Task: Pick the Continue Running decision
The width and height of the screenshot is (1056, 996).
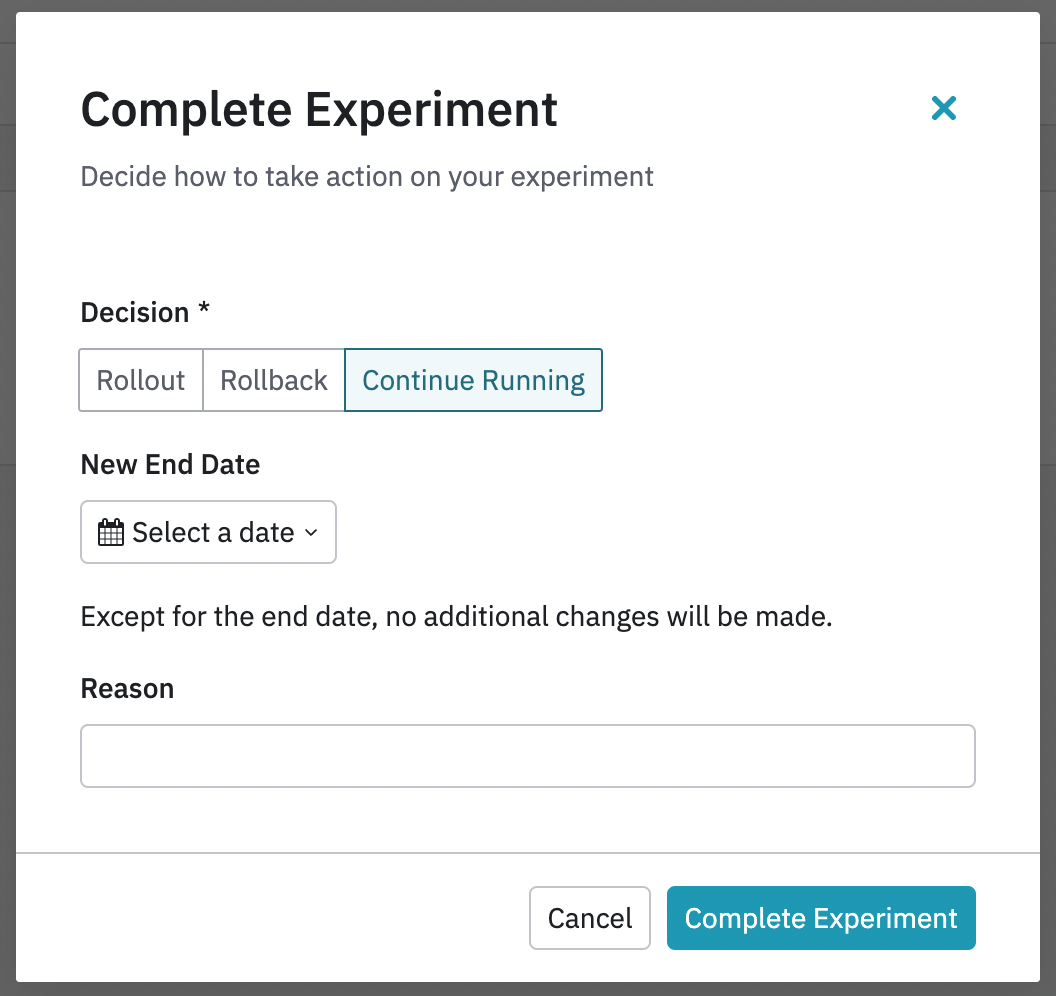Action: pos(473,380)
